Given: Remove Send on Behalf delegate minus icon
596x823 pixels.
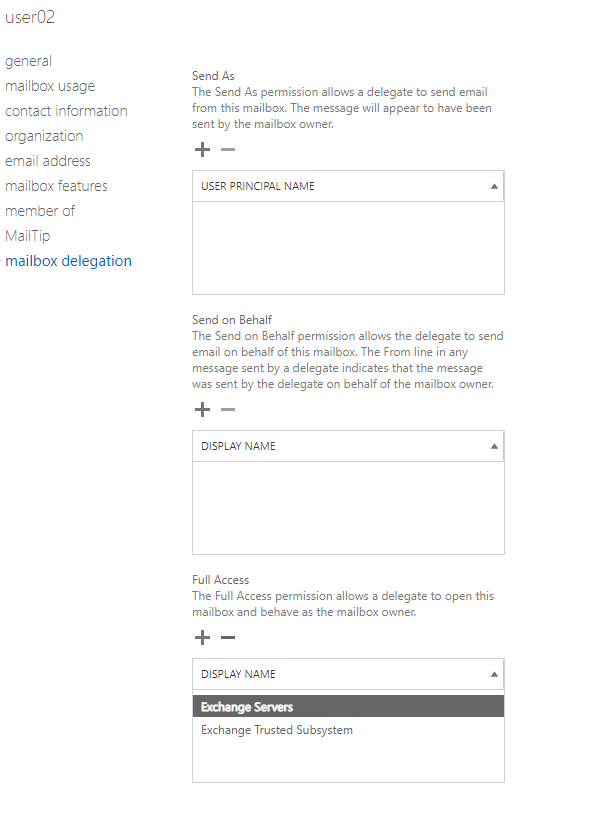Looking at the screenshot, I should point(228,409).
